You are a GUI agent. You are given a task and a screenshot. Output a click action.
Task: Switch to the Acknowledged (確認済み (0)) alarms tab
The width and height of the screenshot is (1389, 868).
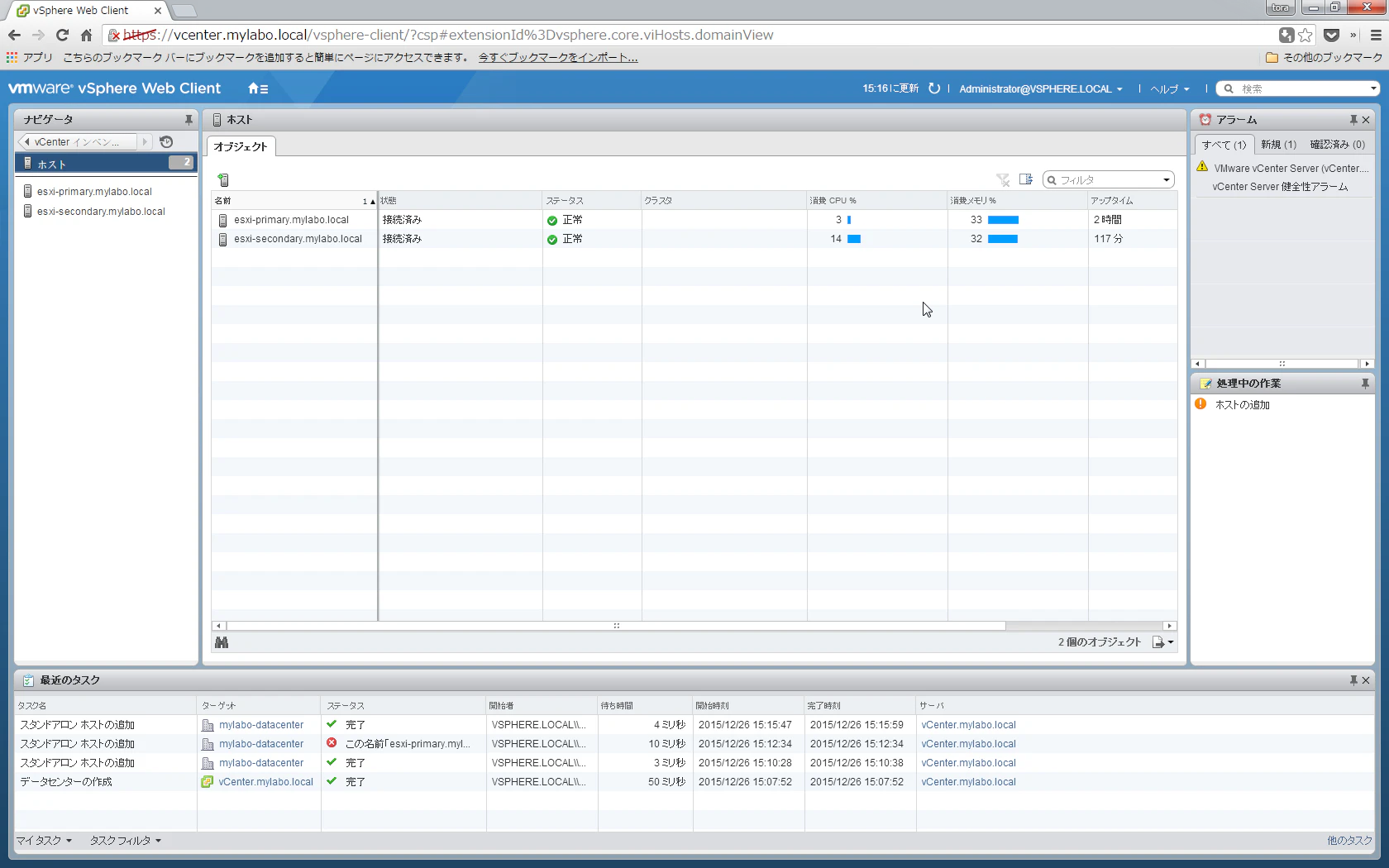[1338, 145]
